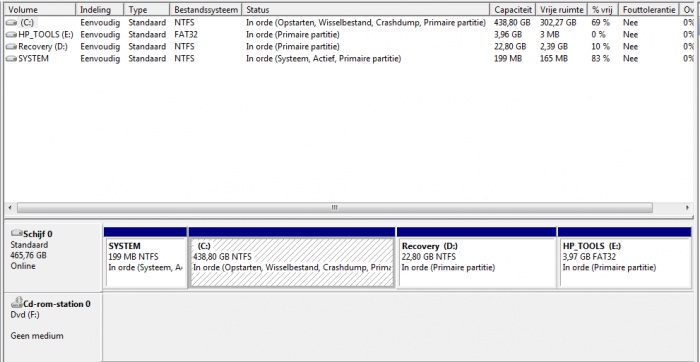Screen dimensions: 700x362
Task: Click the 0 % free cell of HP_TOOLS
Action: (599, 34)
